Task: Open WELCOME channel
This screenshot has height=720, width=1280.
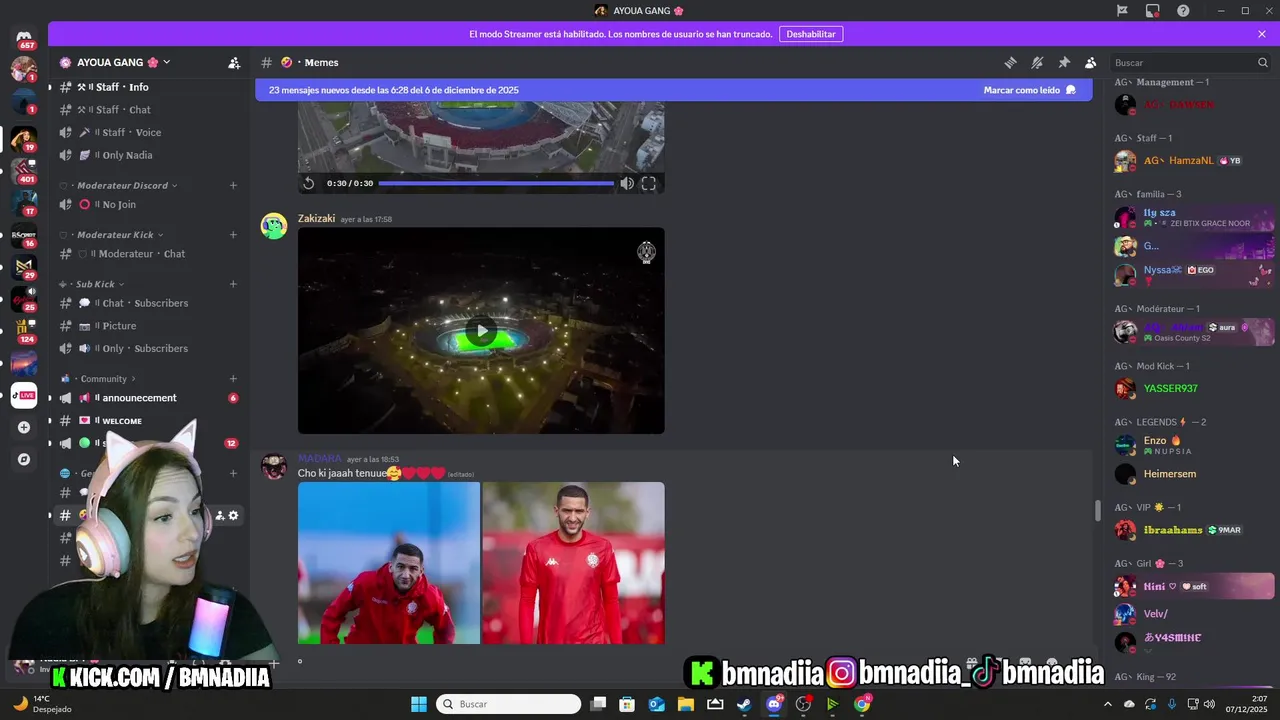Action: [x=150, y=421]
